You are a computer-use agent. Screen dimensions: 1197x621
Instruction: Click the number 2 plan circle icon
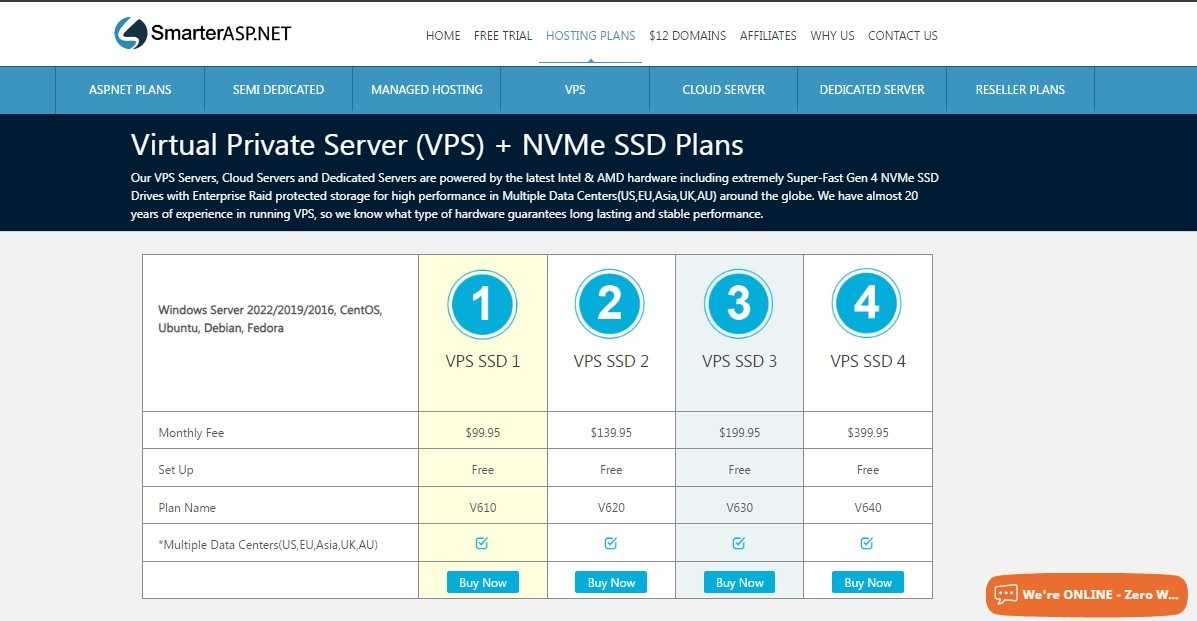[x=610, y=303]
